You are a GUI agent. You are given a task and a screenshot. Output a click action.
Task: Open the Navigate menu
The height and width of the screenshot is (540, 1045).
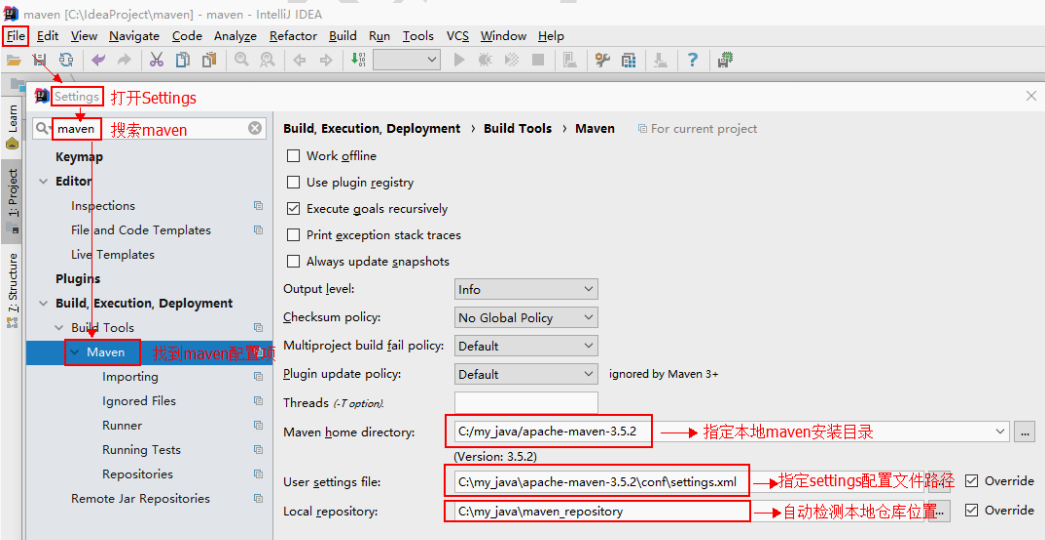134,36
